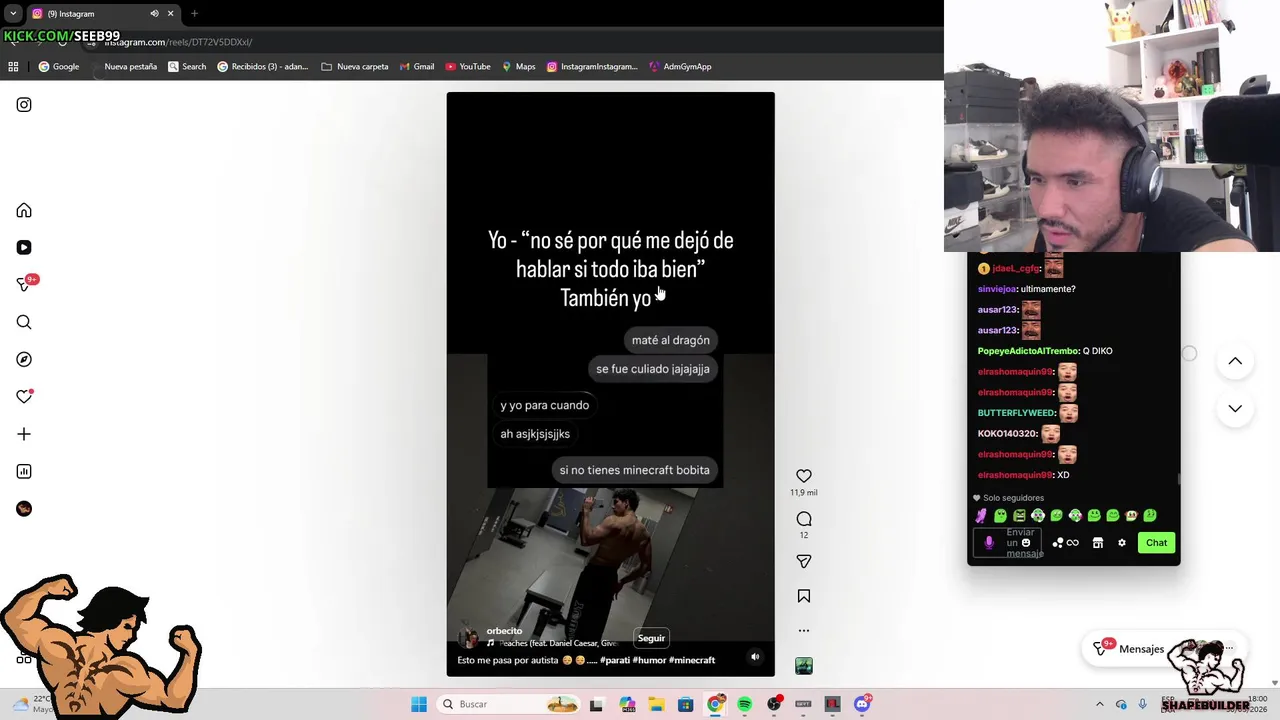Viewport: 1280px width, 720px height.
Task: Mute the reel's sound
Action: (x=755, y=657)
